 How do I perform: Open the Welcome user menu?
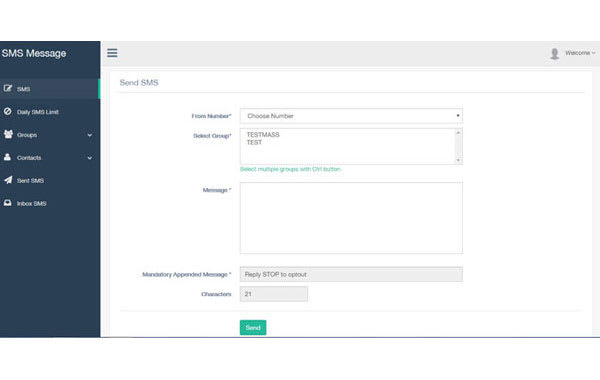[580, 53]
